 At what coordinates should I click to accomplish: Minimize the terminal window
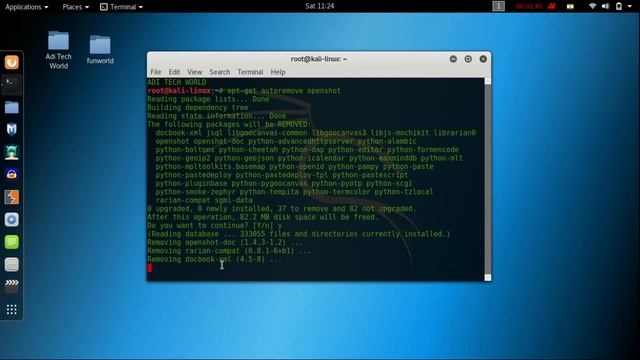[453, 59]
